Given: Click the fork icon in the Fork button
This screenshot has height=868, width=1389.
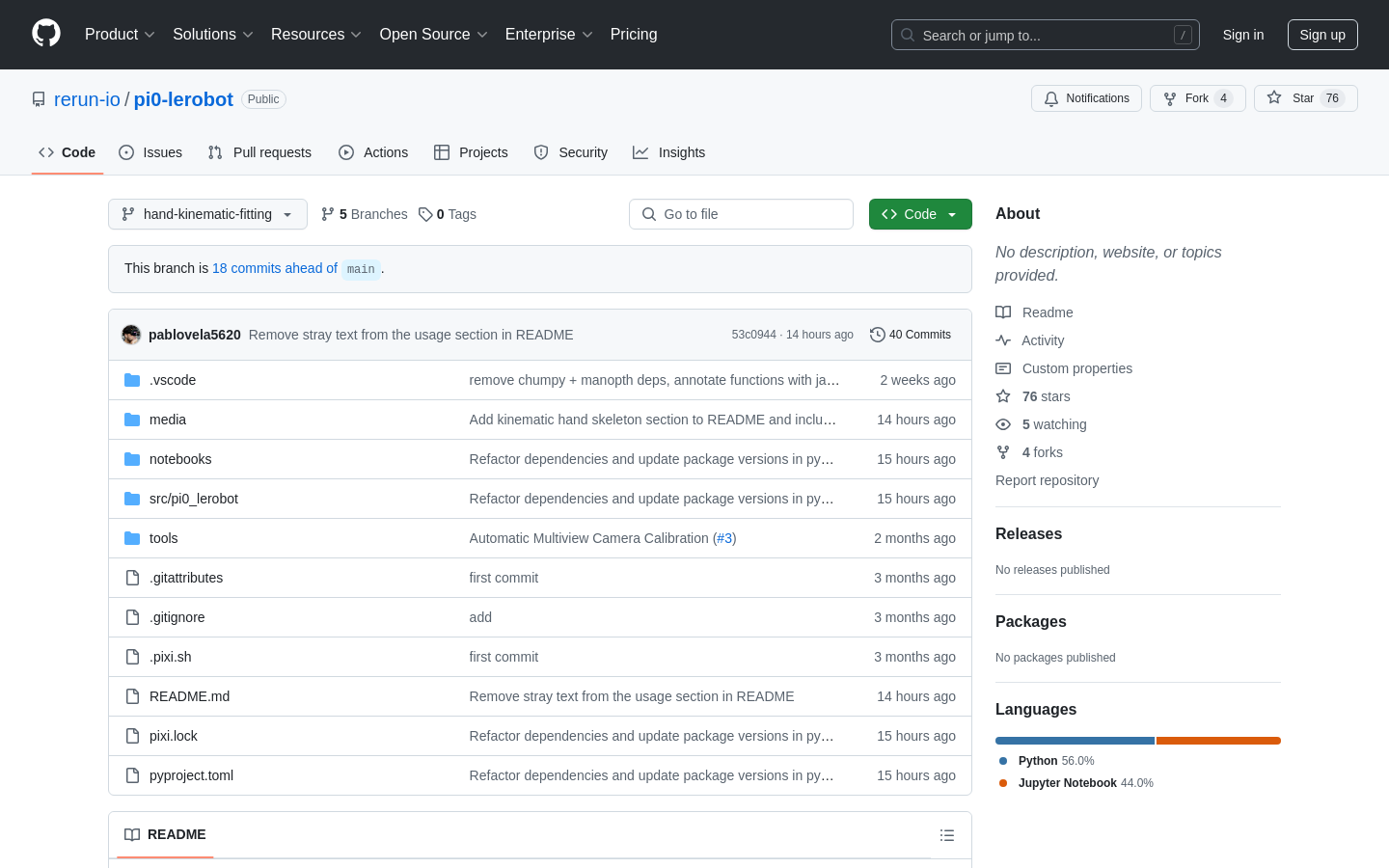Looking at the screenshot, I should point(1170,98).
